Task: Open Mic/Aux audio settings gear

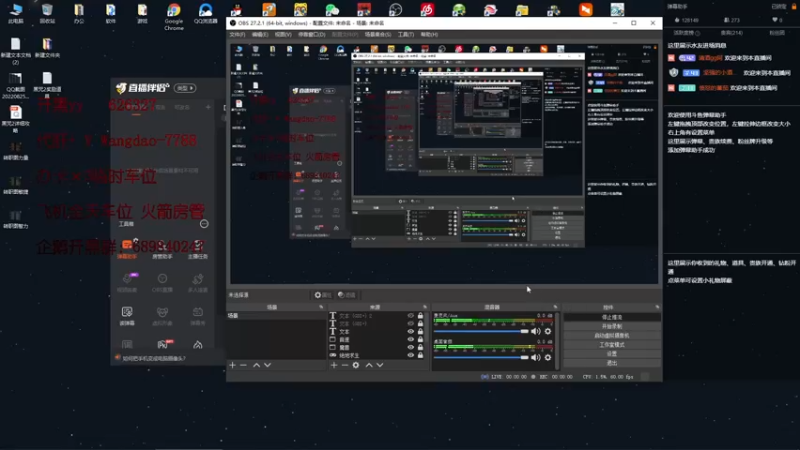Action: click(x=548, y=332)
